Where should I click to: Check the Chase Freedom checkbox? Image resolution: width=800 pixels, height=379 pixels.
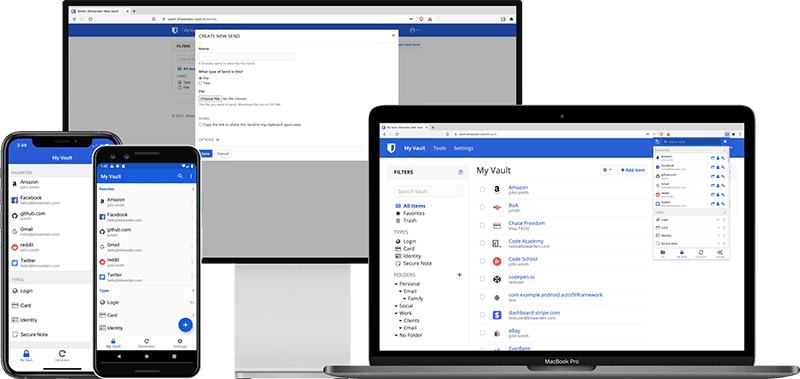[482, 225]
